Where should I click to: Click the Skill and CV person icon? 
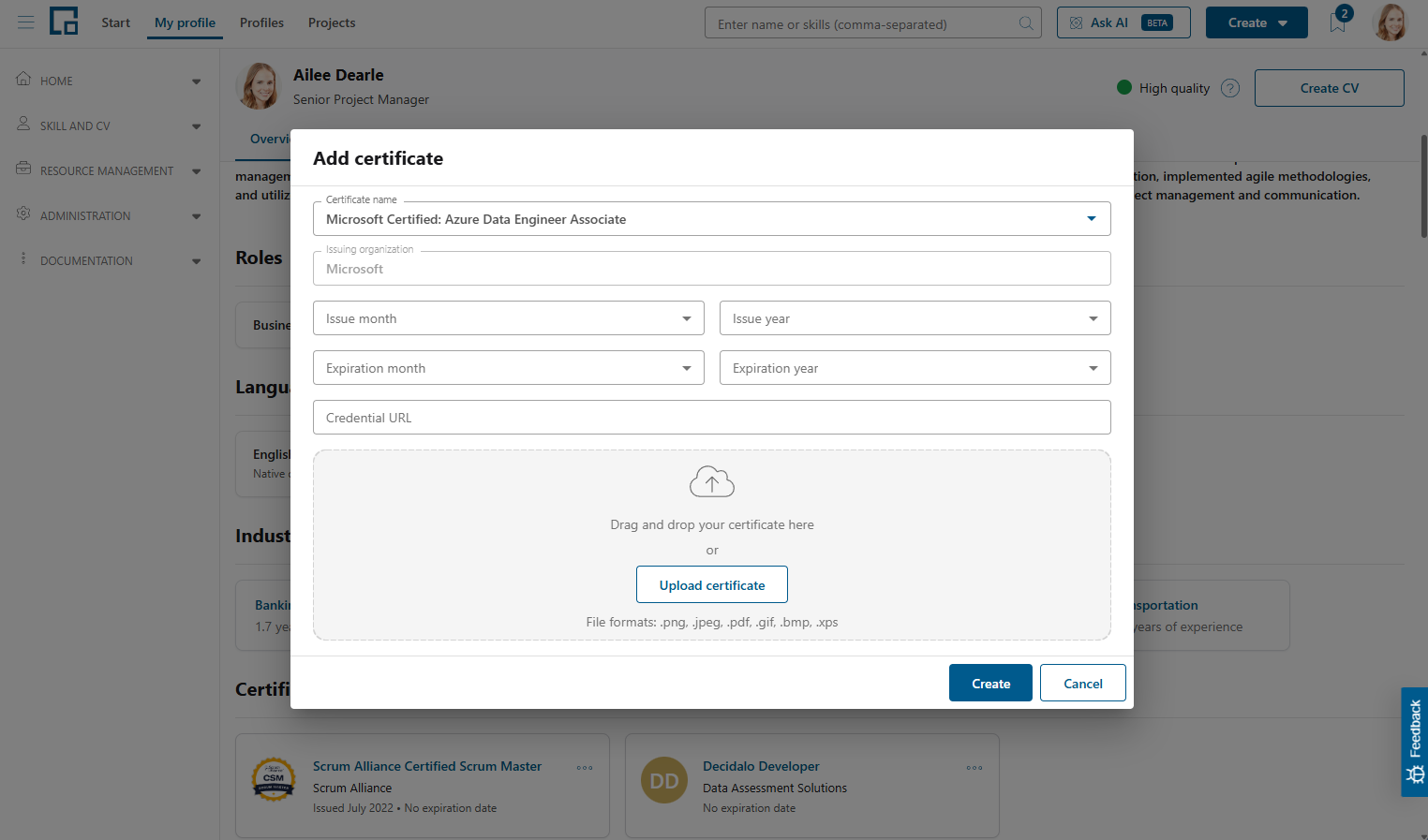[x=23, y=124]
